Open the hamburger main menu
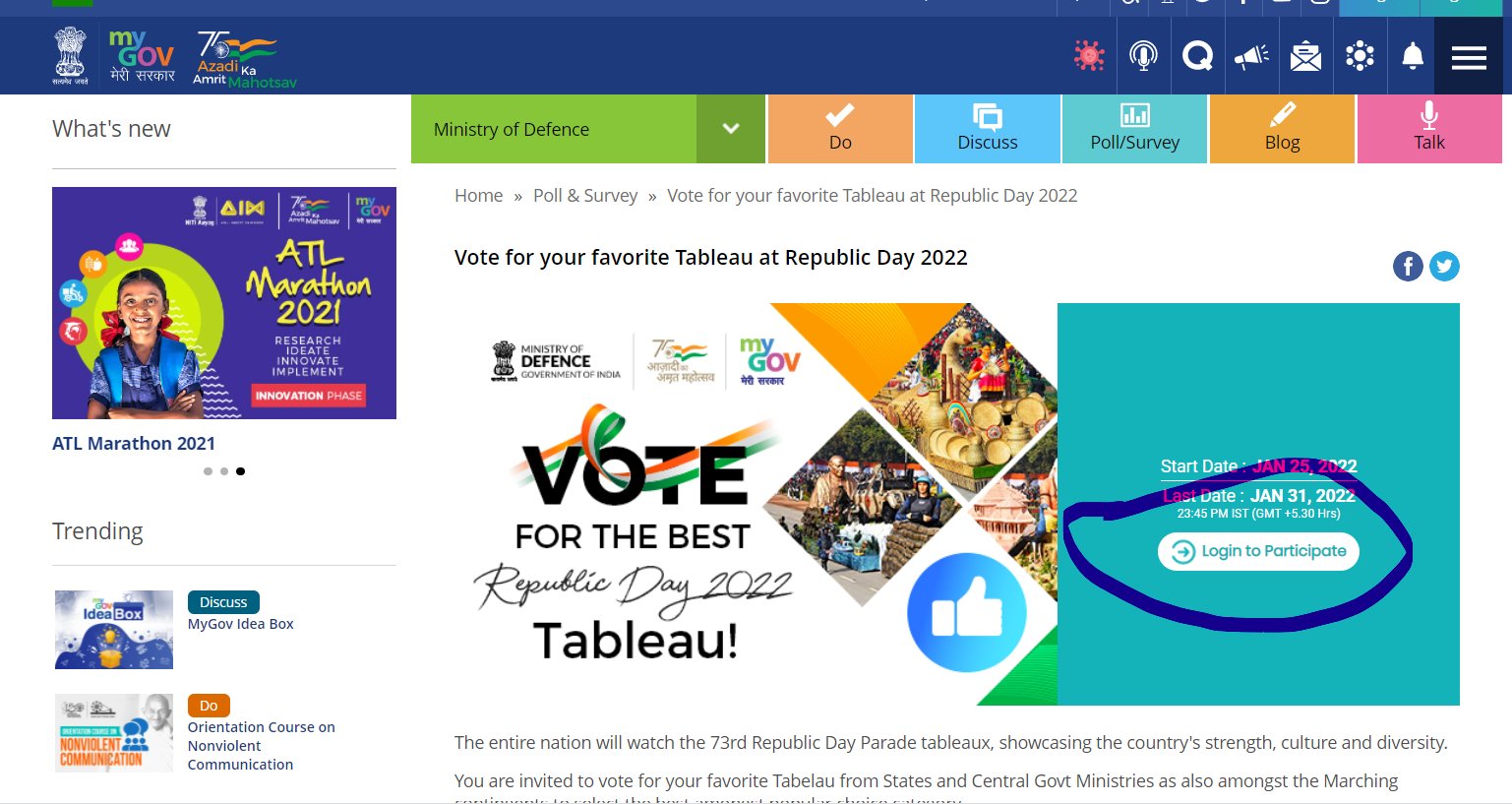Screen dimensions: 1512x804 [x=1469, y=58]
